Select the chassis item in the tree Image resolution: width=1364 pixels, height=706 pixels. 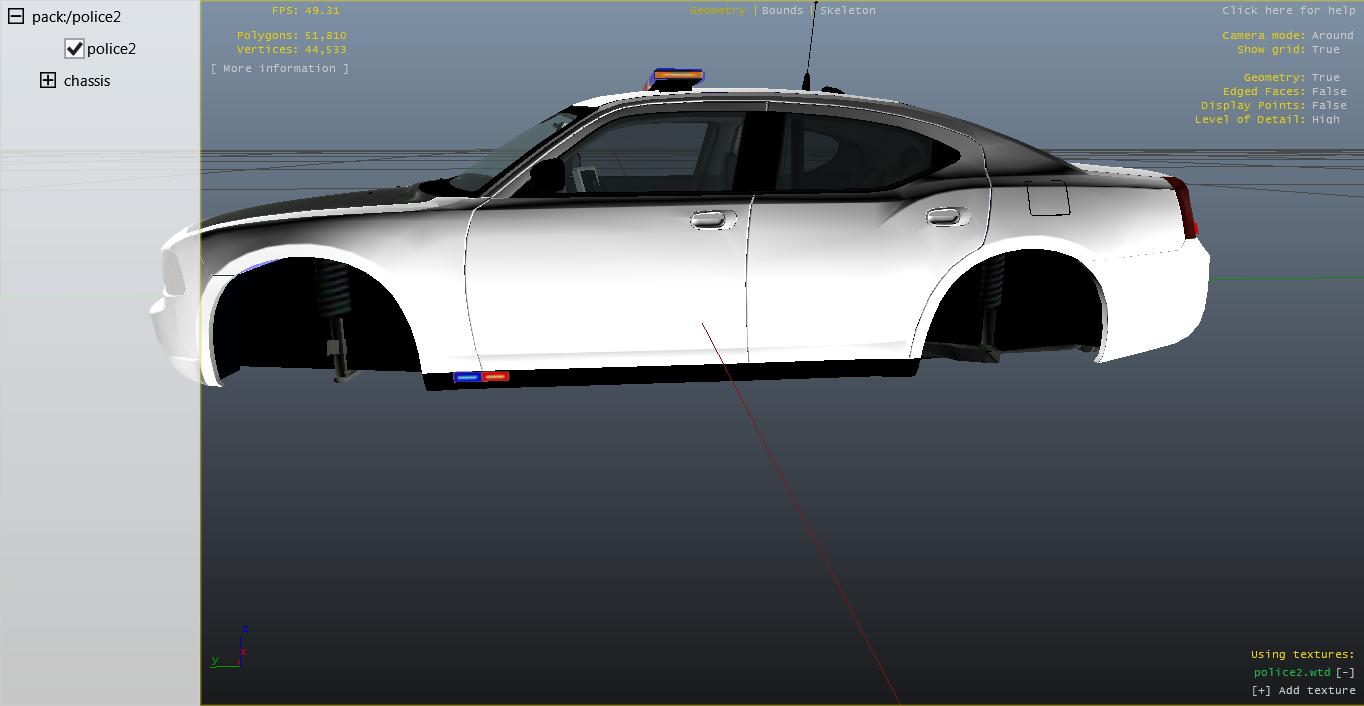coord(87,81)
